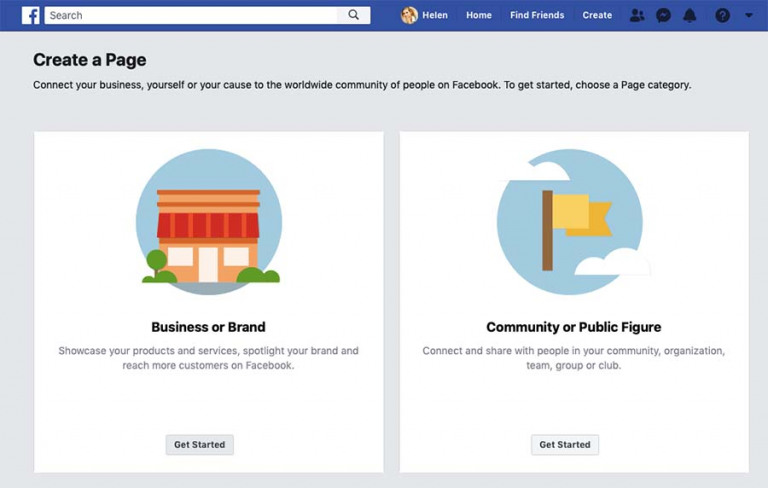Image resolution: width=768 pixels, height=488 pixels.
Task: Expand the account dropdown arrow
Action: [749, 15]
